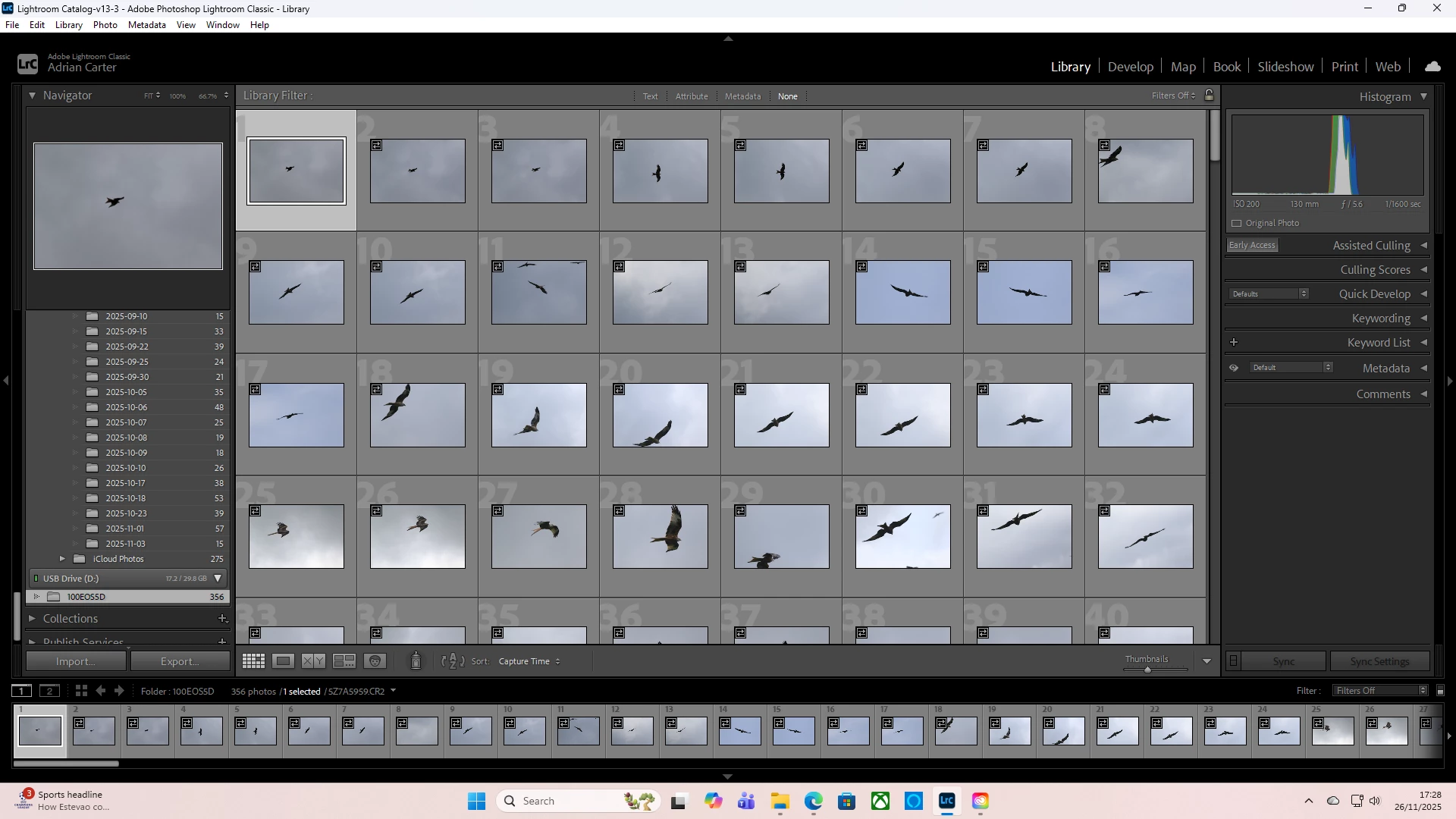Open File Explorer from the taskbar
Viewport: 1456px width, 819px height.
coord(780,801)
